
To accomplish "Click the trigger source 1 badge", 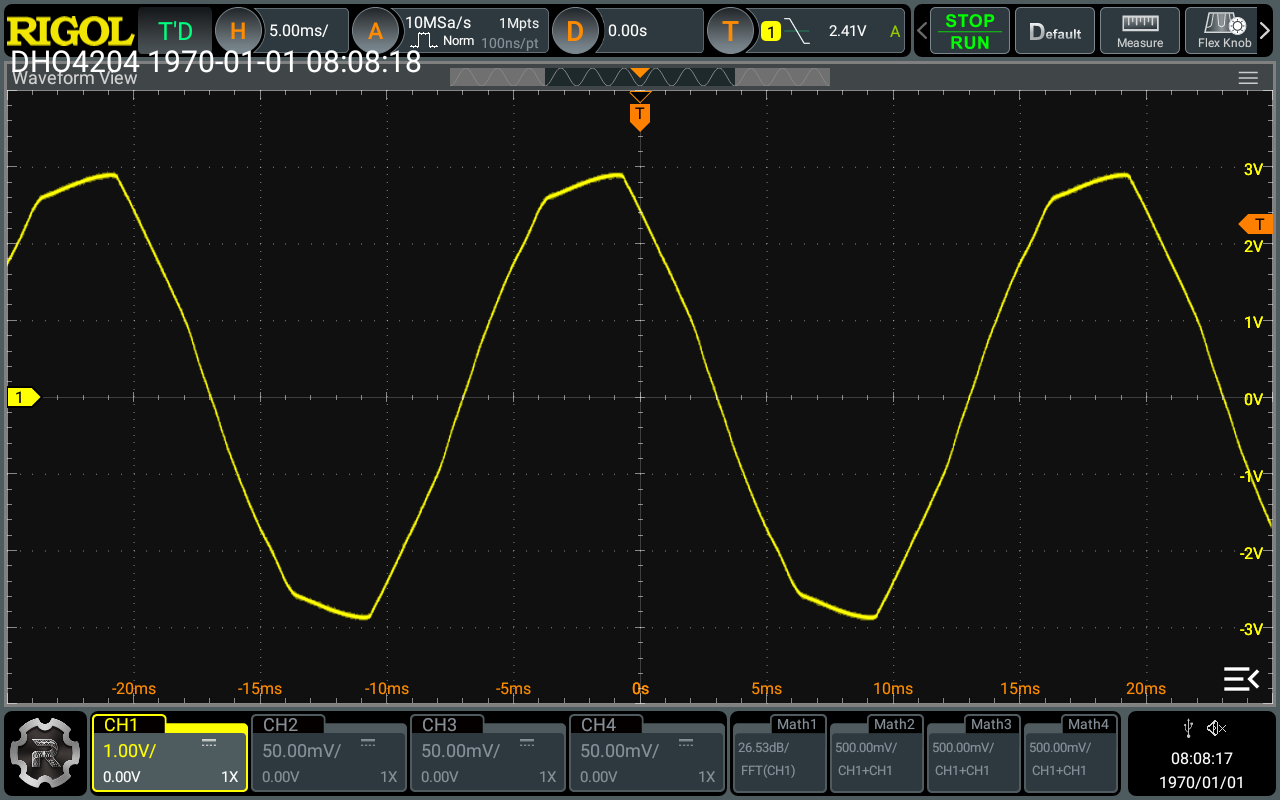I will [770, 31].
